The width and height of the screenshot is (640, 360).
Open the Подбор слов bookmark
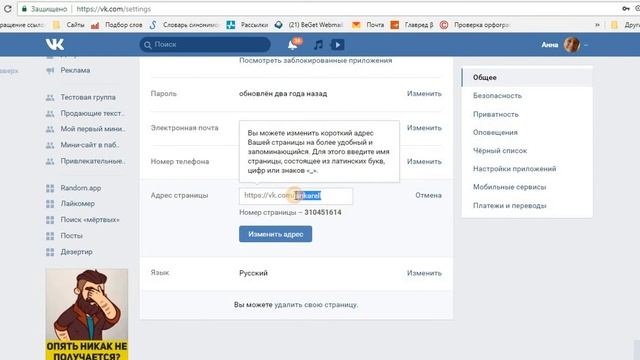click(117, 25)
